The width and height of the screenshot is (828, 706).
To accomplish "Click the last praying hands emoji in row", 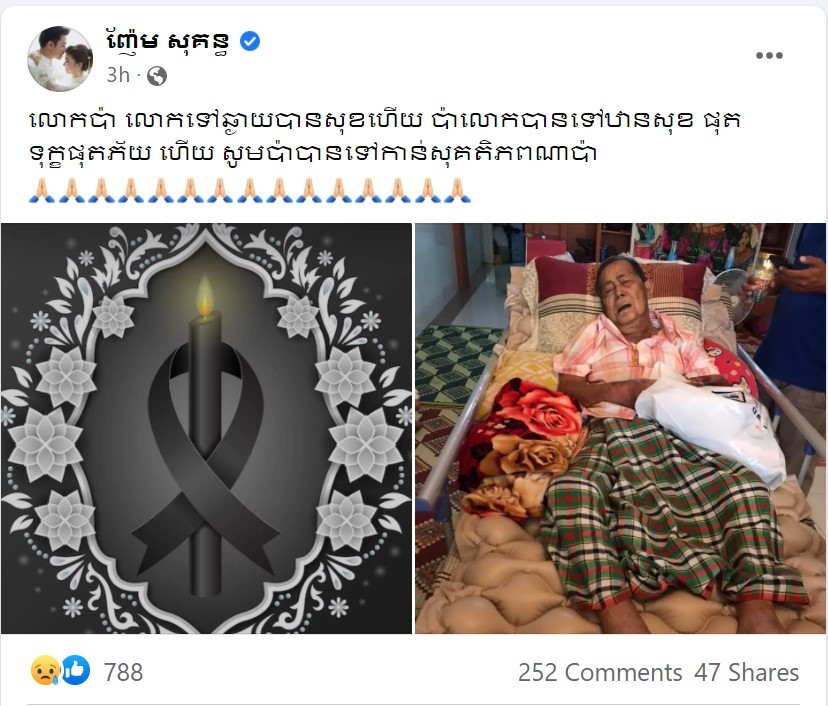I will pos(457,190).
